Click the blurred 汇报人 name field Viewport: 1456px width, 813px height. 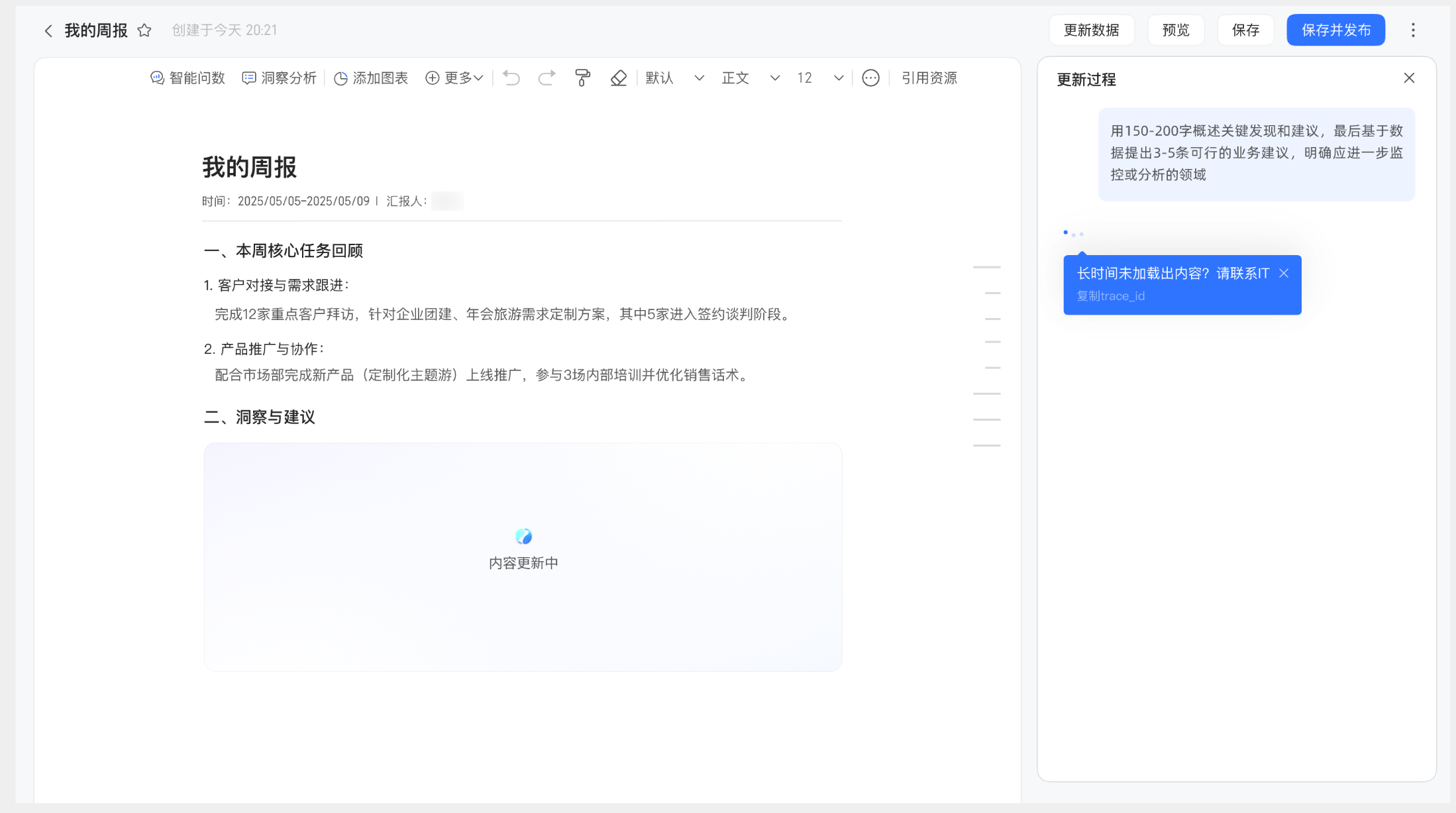coord(447,201)
